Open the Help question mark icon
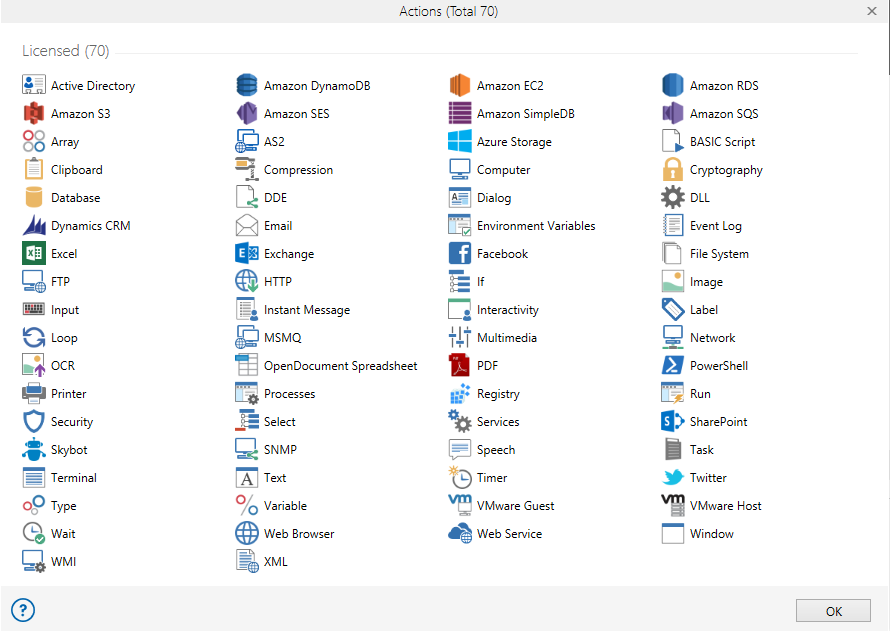This screenshot has height=631, width=890. pyautogui.click(x=23, y=610)
